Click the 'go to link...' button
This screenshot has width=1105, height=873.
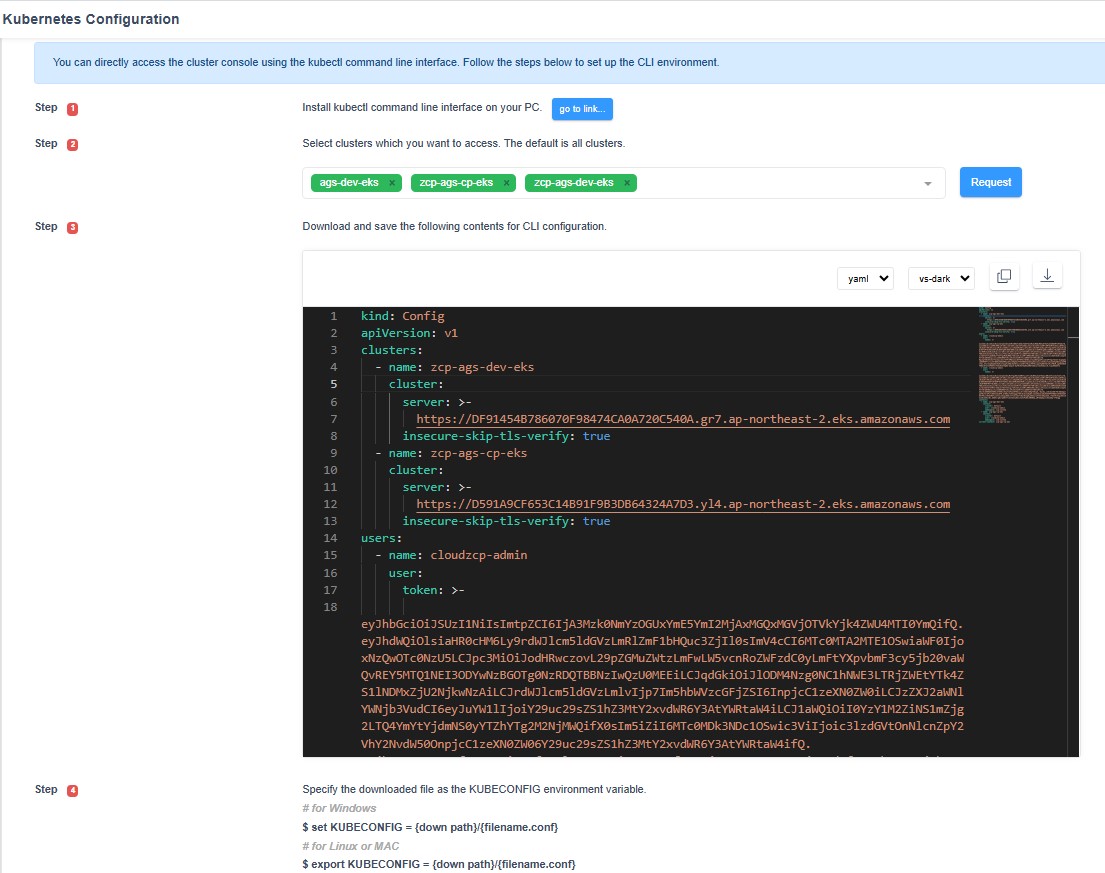click(582, 109)
